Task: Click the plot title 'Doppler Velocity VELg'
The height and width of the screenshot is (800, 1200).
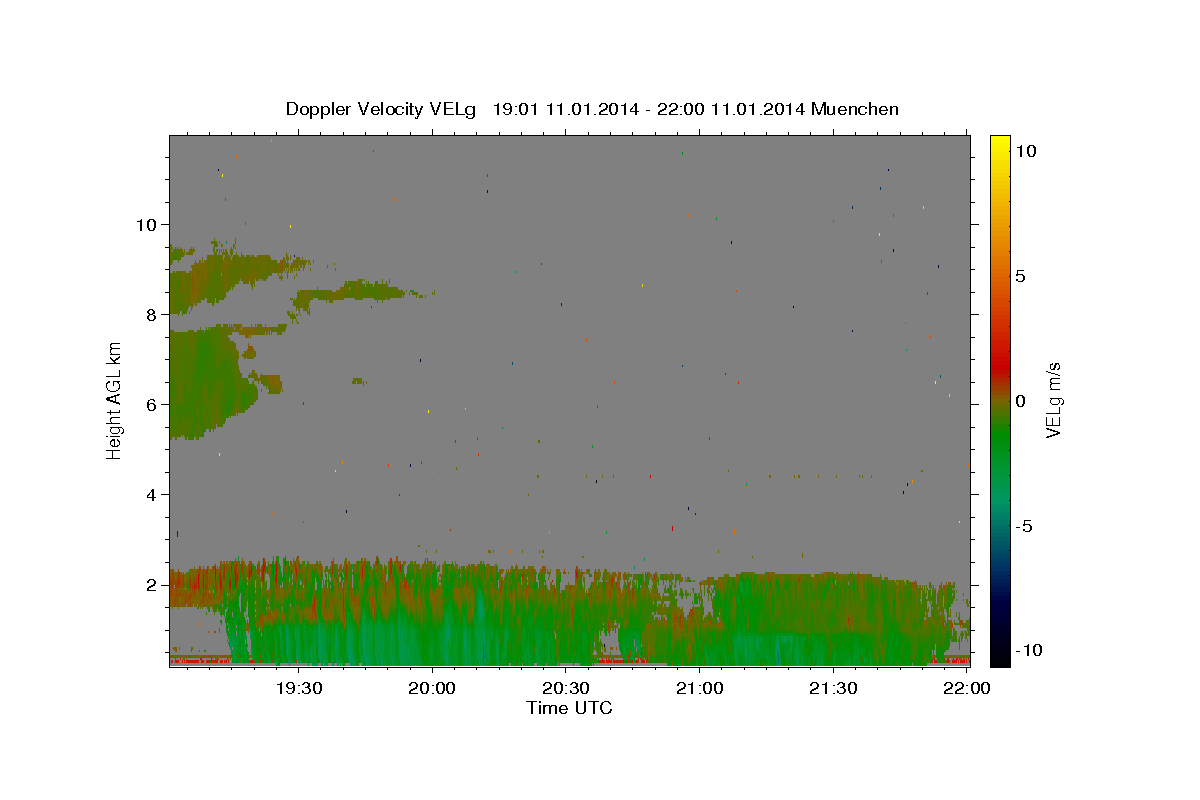Action: [381, 109]
